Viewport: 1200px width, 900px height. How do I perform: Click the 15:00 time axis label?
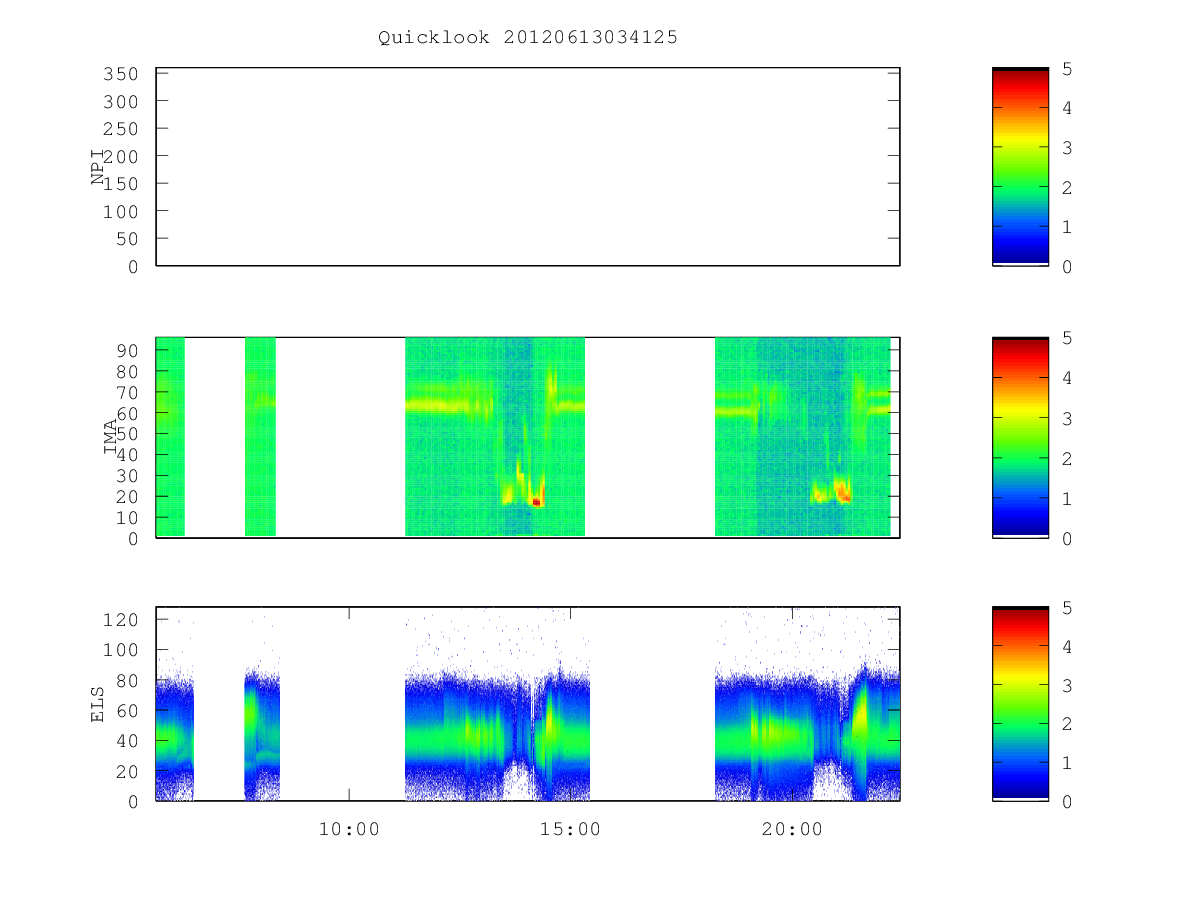[570, 829]
